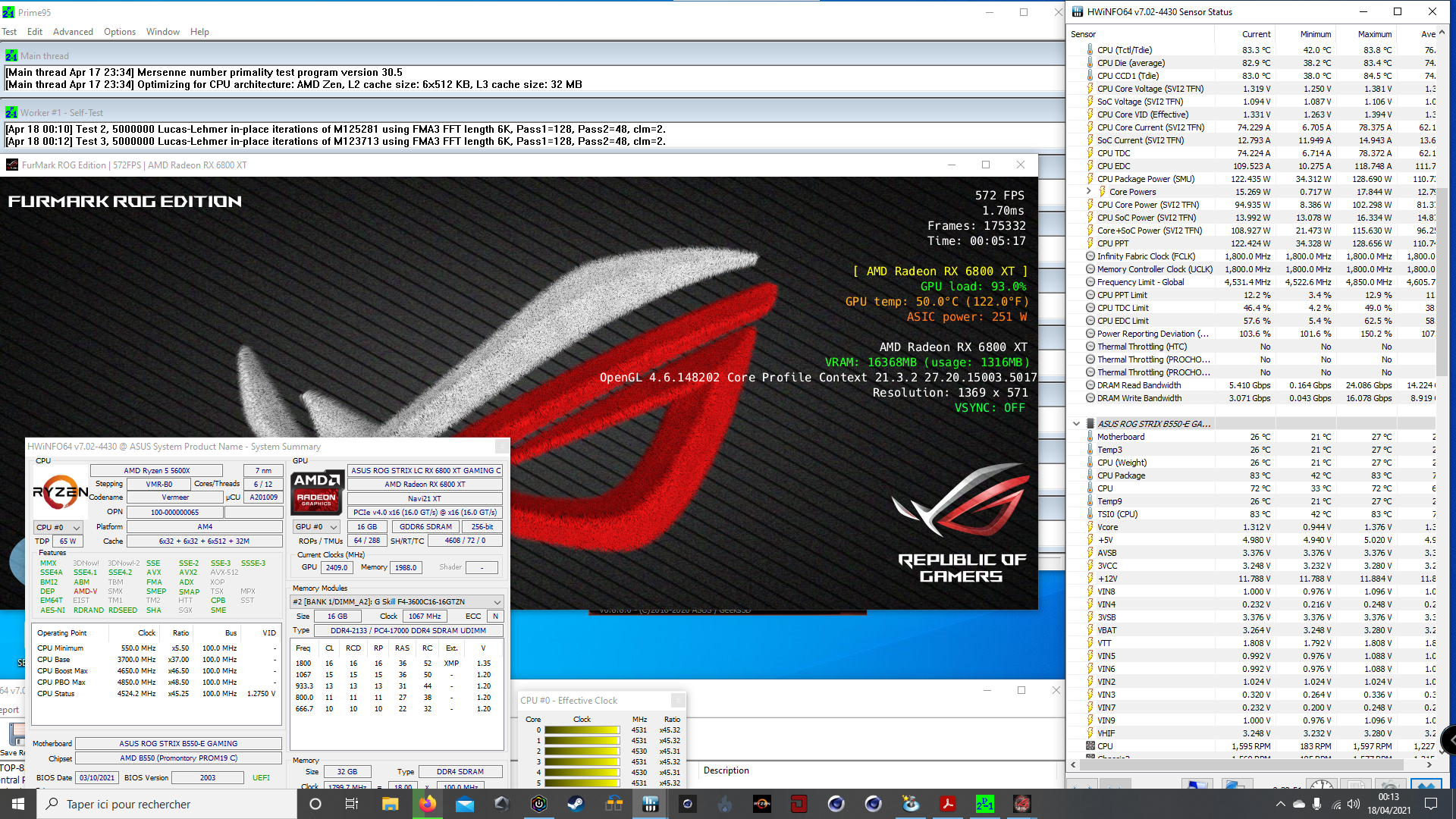
Task: Open the GPU #0 selector dropdown
Action: pos(317,526)
